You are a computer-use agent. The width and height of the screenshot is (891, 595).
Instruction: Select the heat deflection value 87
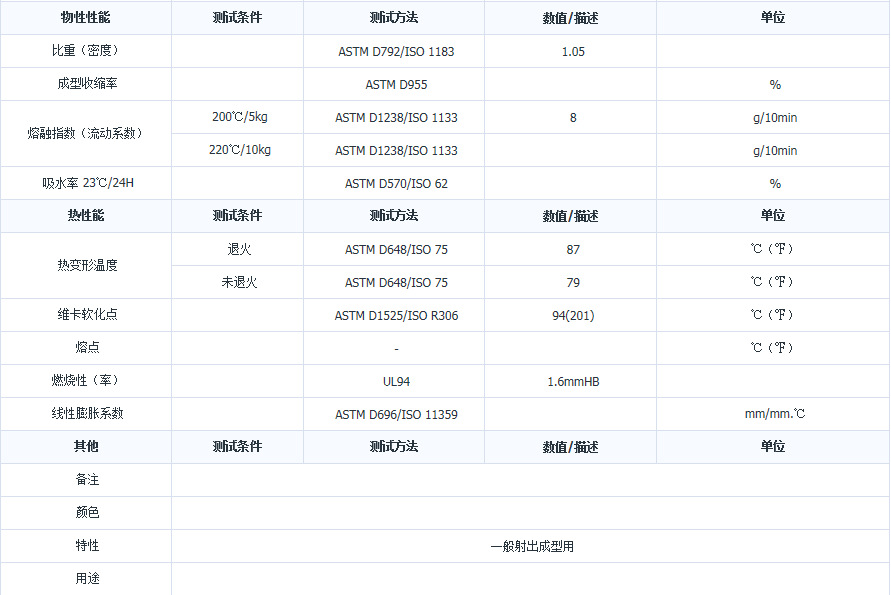click(573, 250)
